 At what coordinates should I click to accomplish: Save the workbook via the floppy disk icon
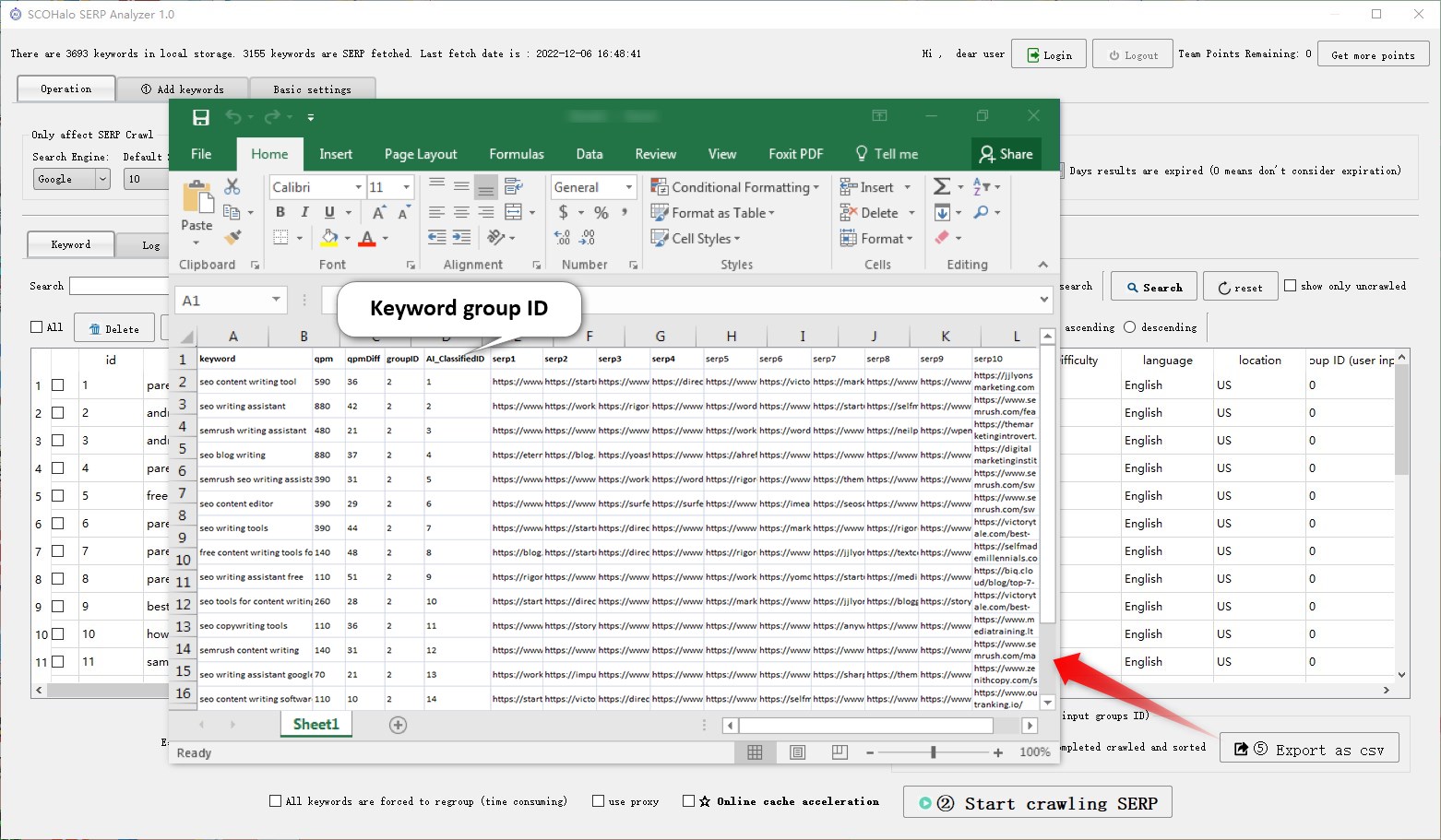[201, 117]
